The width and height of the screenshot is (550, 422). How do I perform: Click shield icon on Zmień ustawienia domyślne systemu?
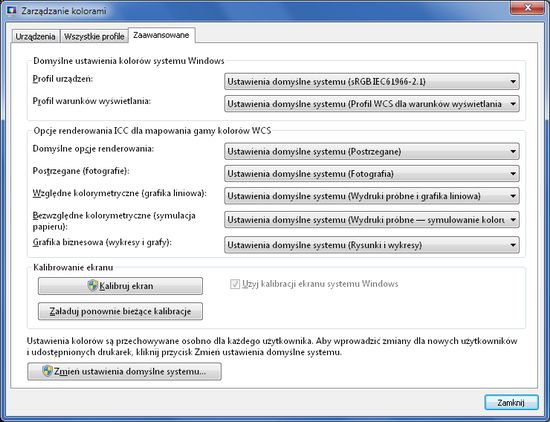(47, 371)
